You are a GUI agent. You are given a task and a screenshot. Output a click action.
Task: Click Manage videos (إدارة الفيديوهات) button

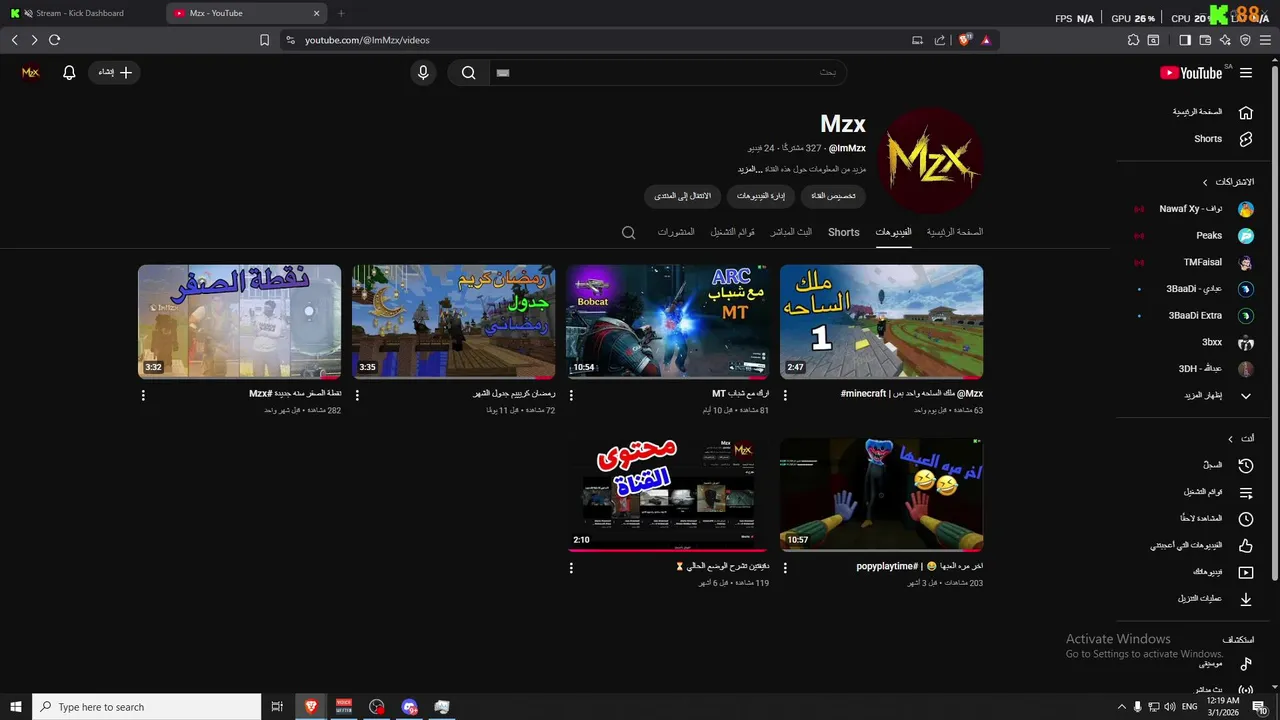[x=760, y=196]
